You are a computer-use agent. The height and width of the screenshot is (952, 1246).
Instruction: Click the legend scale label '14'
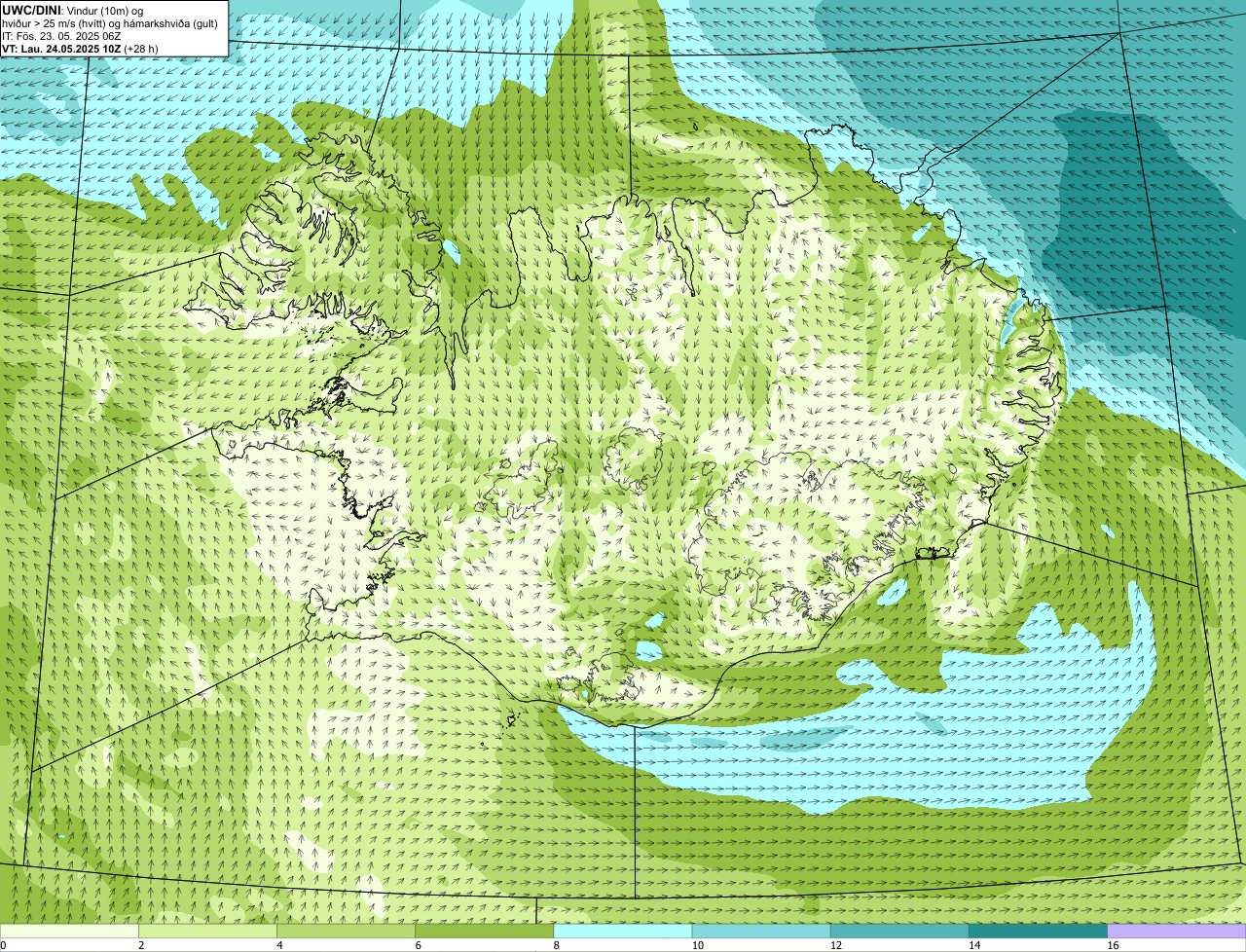click(974, 945)
